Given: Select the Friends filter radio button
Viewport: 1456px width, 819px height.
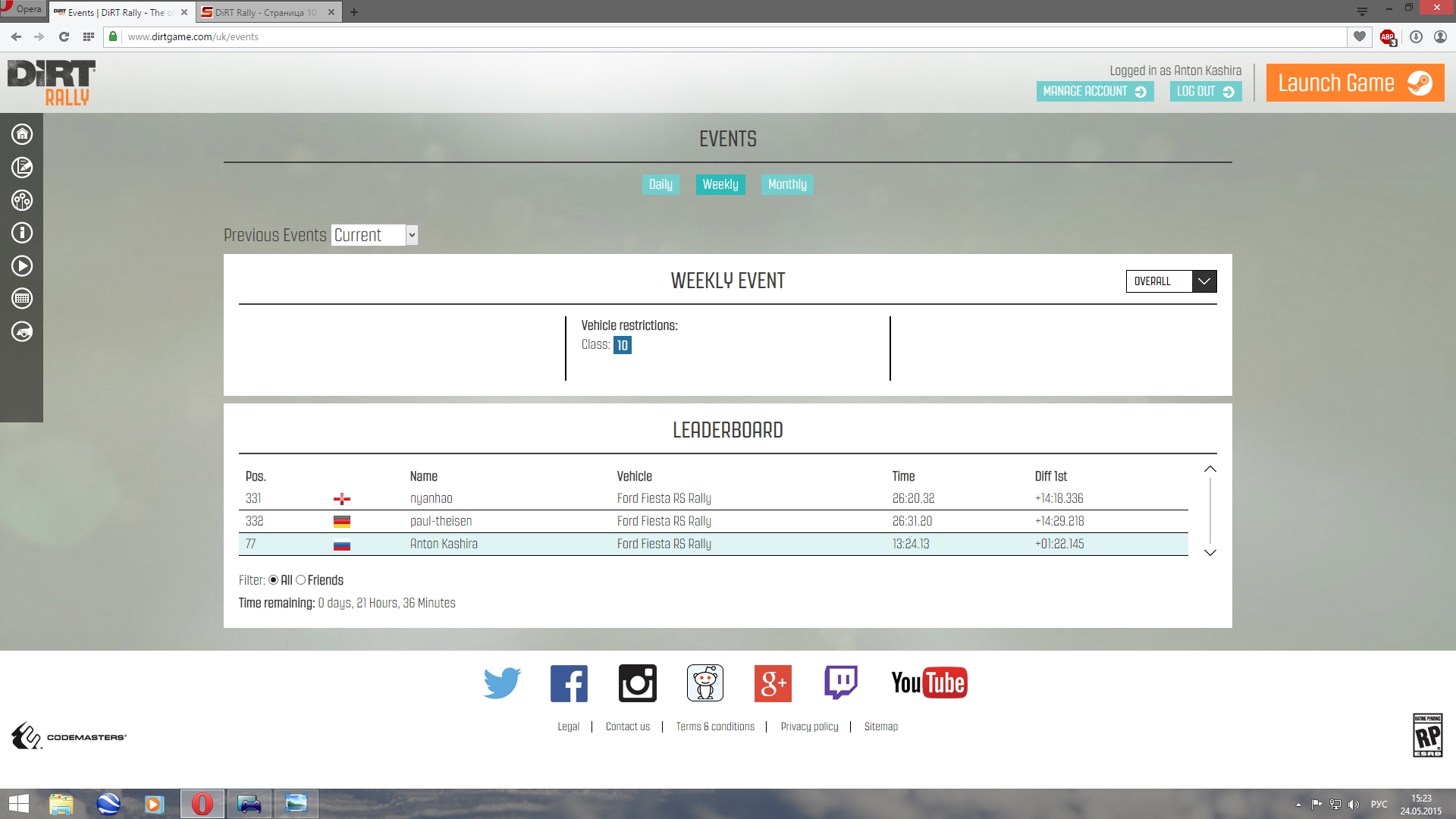Looking at the screenshot, I should coord(301,580).
